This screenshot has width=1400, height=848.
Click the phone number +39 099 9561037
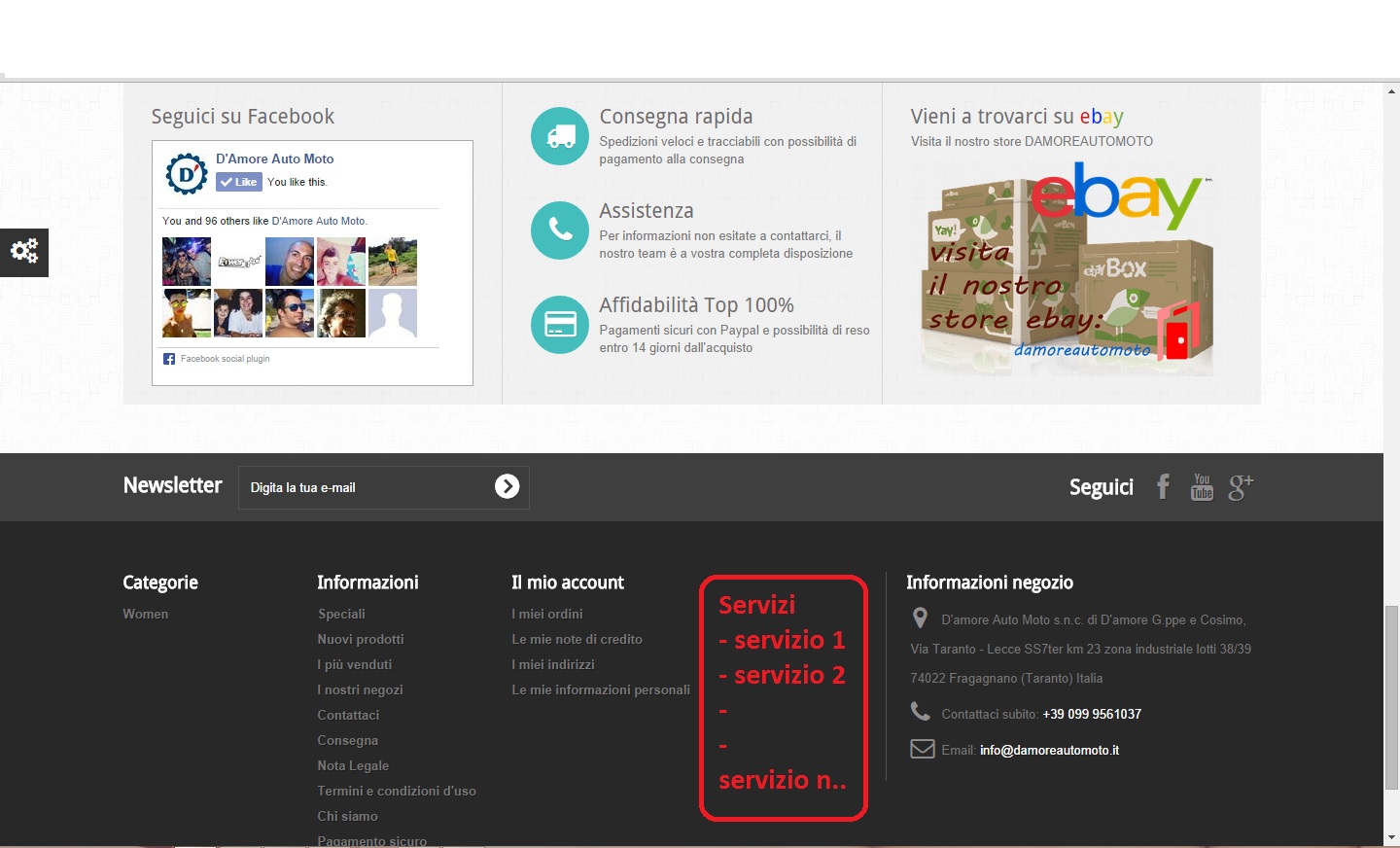1092,714
